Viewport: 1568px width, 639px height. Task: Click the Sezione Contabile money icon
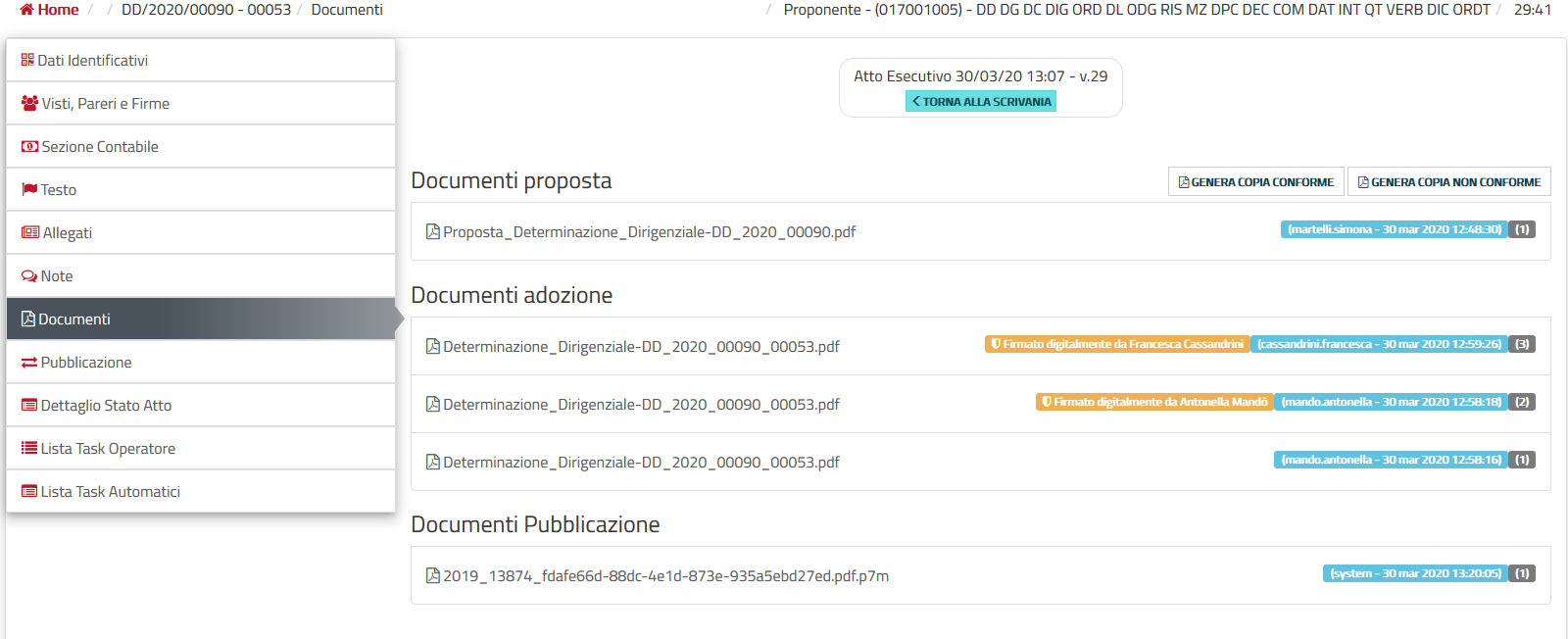(29, 146)
